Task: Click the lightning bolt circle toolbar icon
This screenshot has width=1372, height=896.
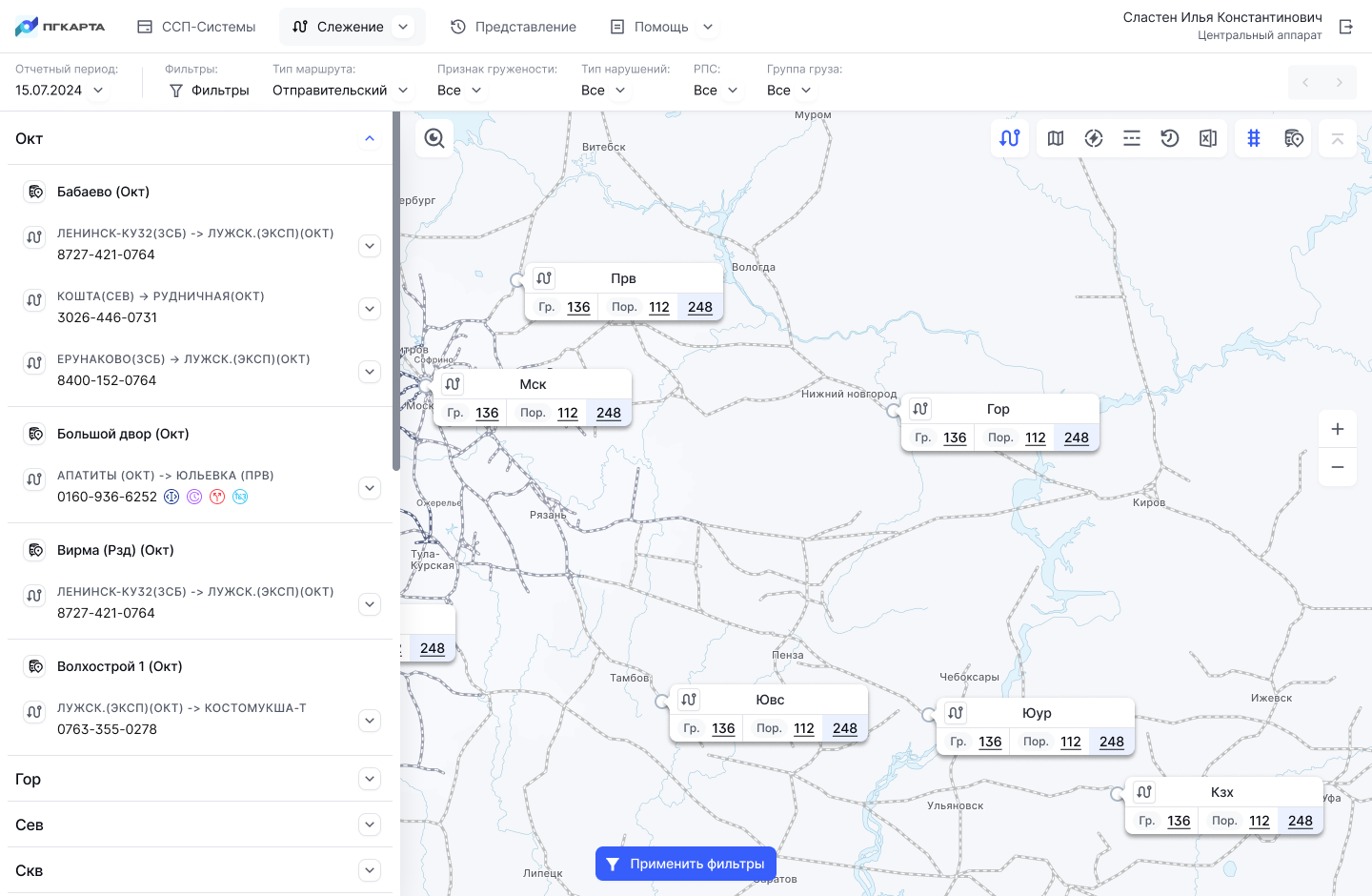Action: pos(1094,138)
